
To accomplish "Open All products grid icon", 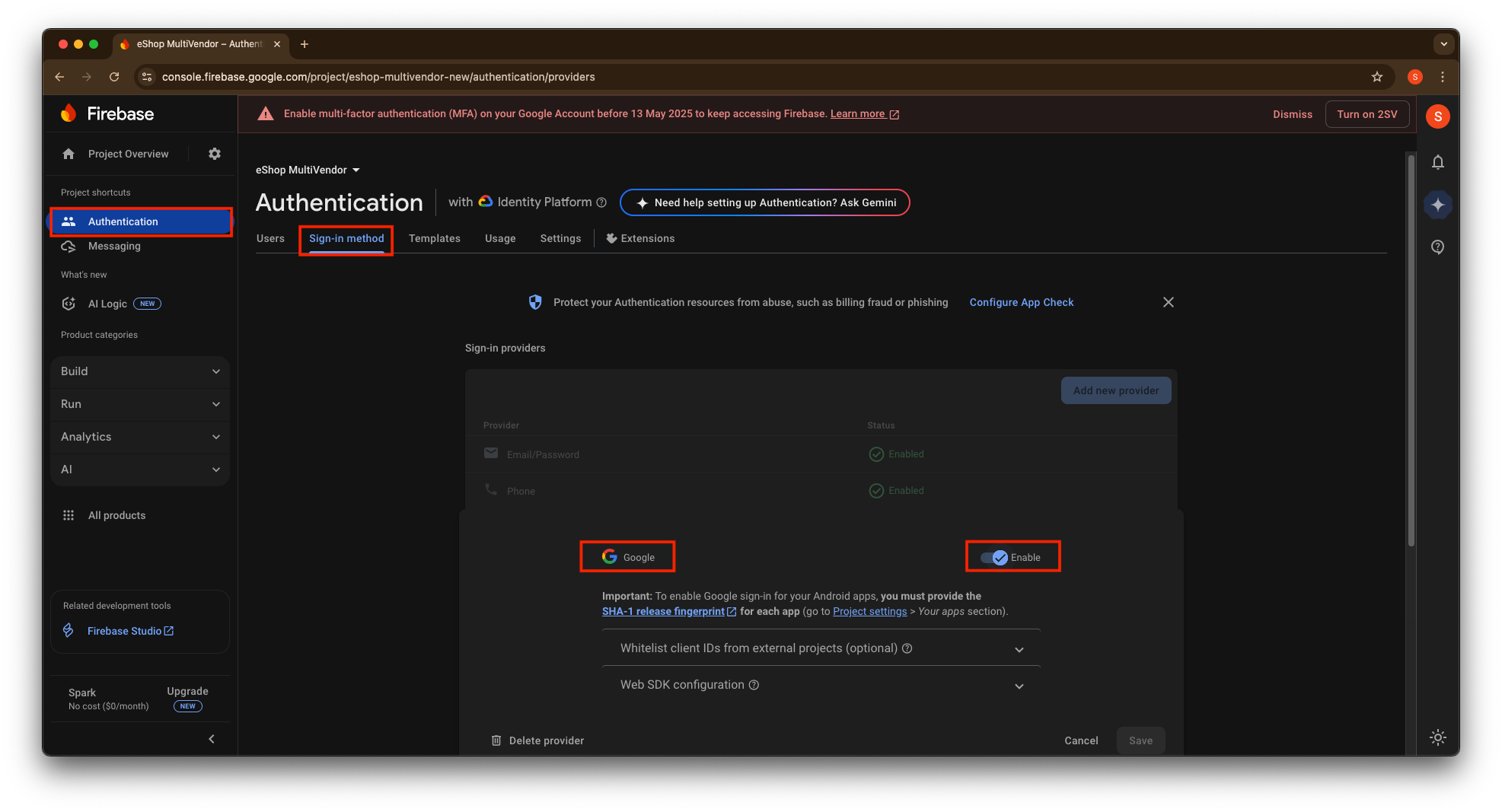I will tap(69, 515).
